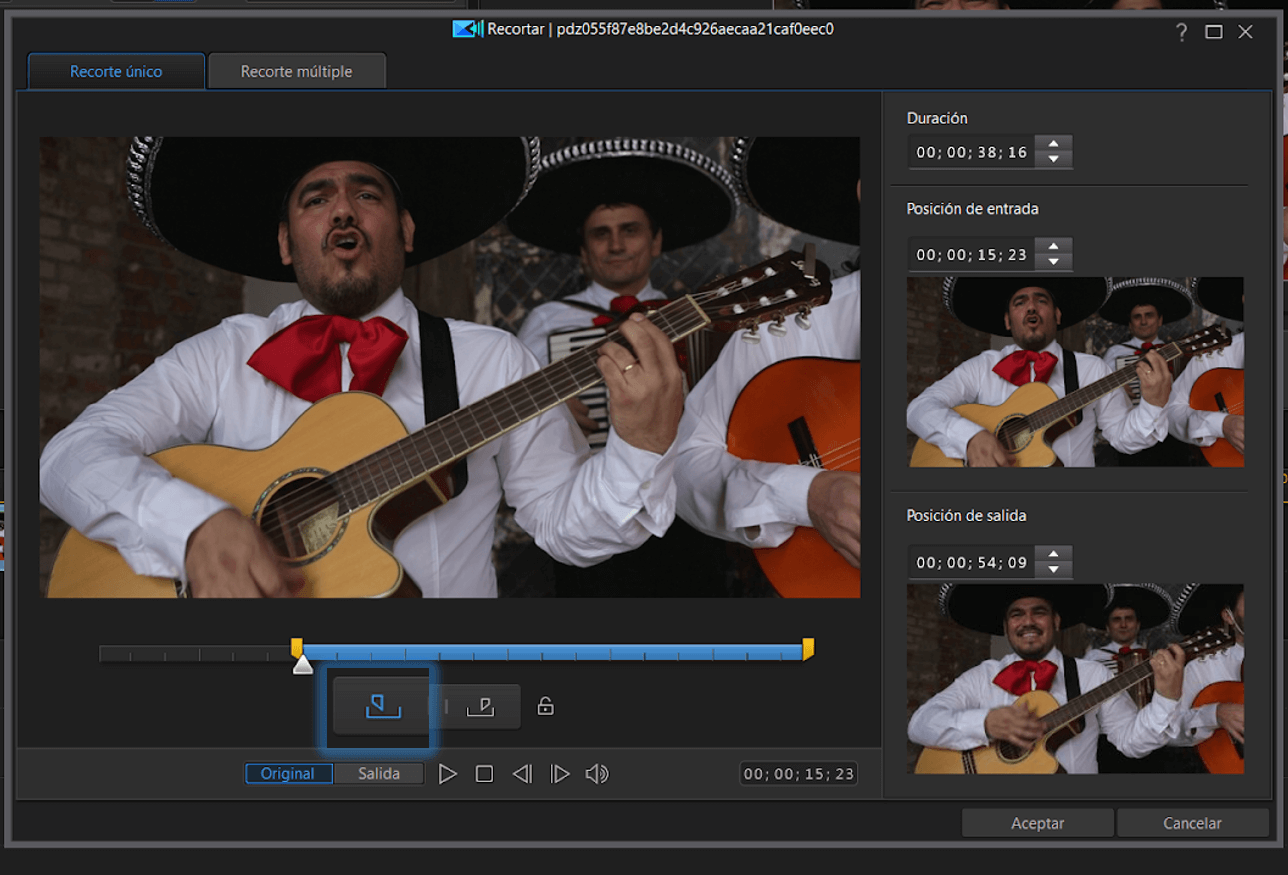Image resolution: width=1288 pixels, height=875 pixels.
Task: Switch preview to Salida mode
Action: click(x=379, y=774)
